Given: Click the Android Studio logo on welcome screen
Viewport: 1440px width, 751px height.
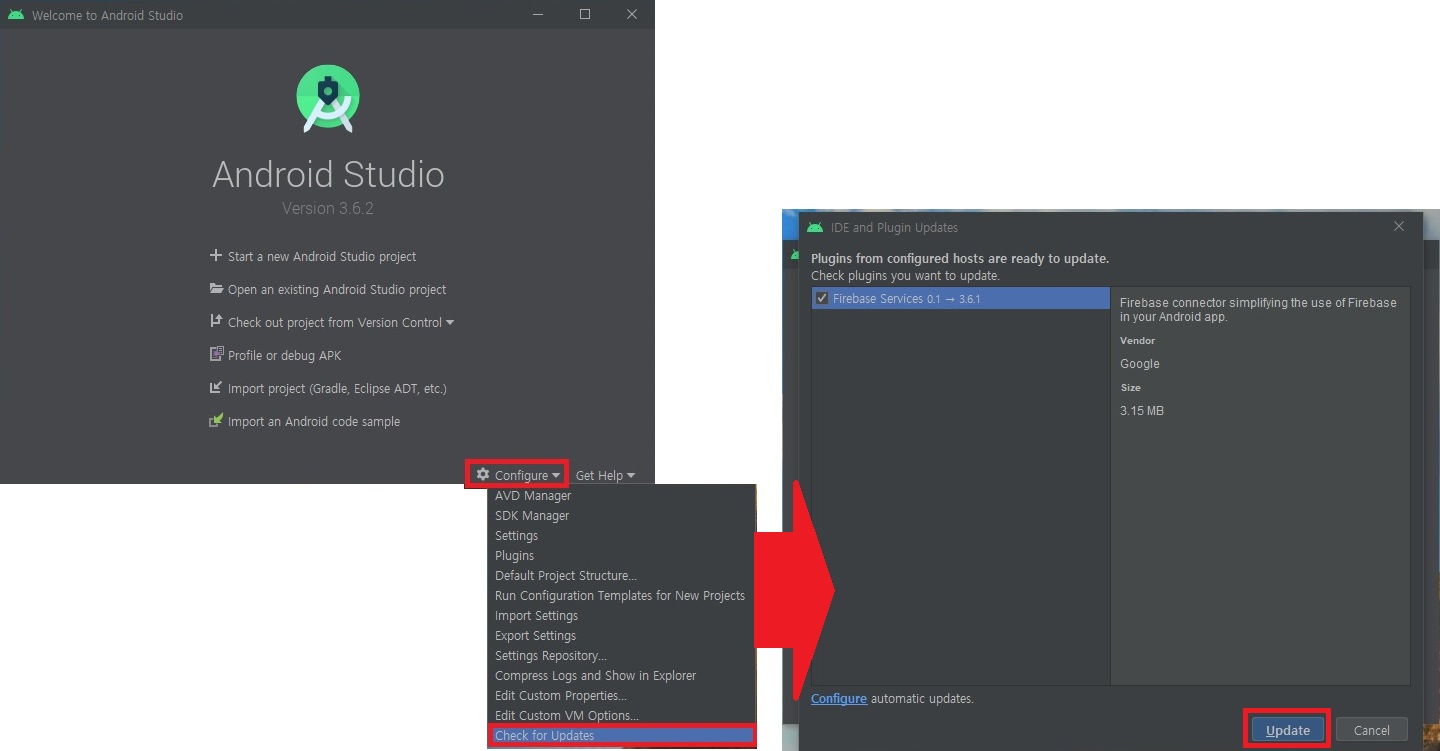Looking at the screenshot, I should 328,98.
